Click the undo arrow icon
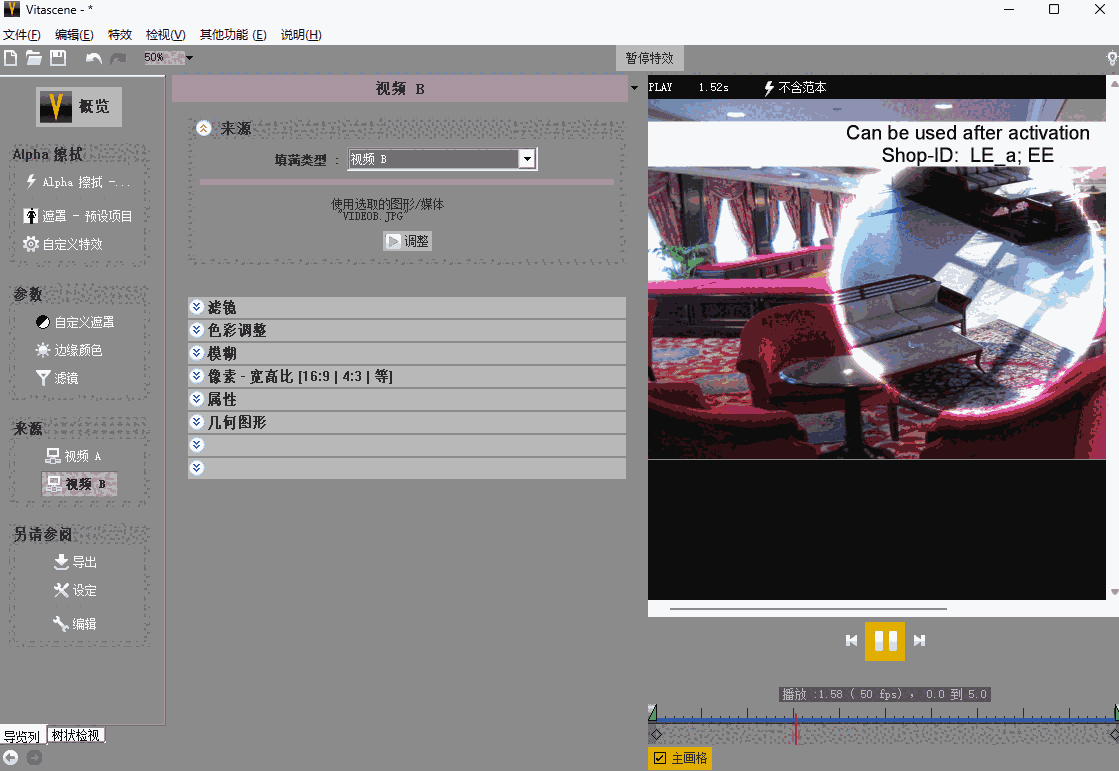This screenshot has height=771, width=1119. pos(94,58)
